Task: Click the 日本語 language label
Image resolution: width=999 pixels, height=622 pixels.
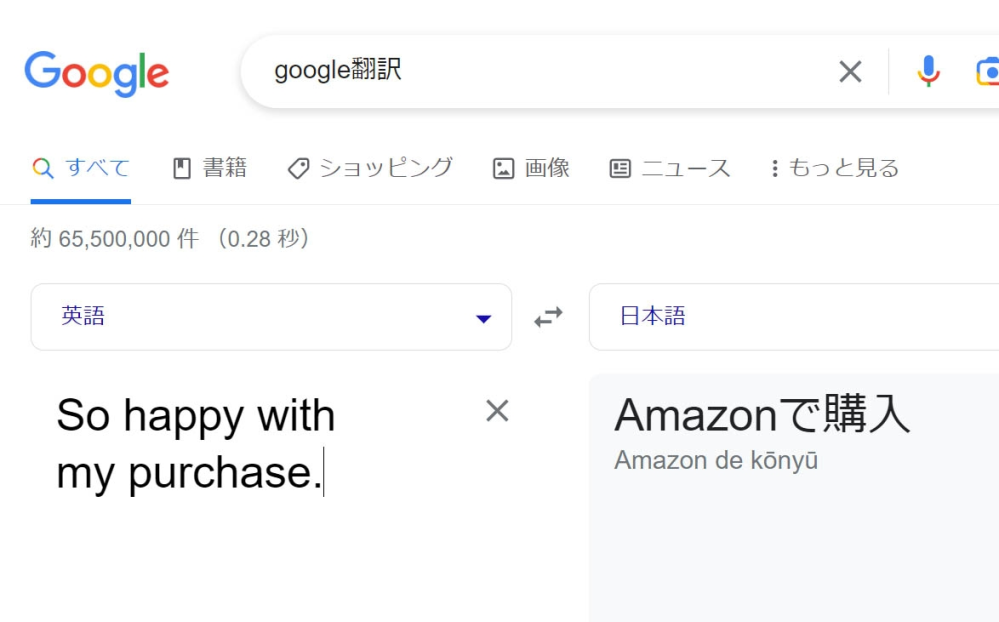Action: [x=651, y=316]
